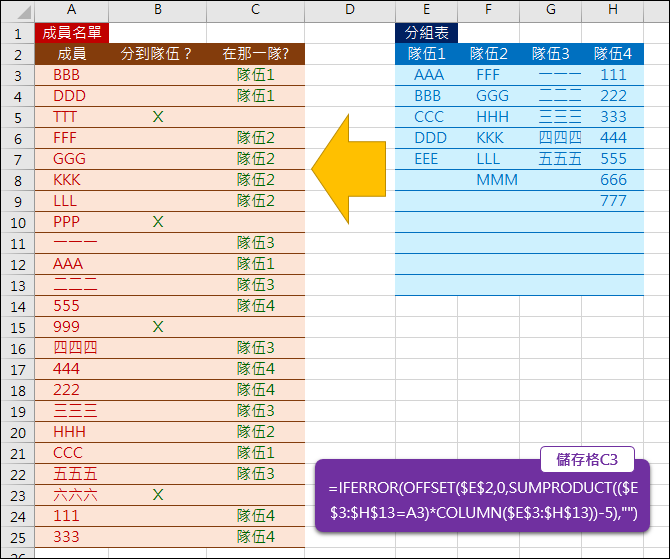This screenshot has height=559, width=670.
Task: Select column E header
Action: tap(426, 10)
